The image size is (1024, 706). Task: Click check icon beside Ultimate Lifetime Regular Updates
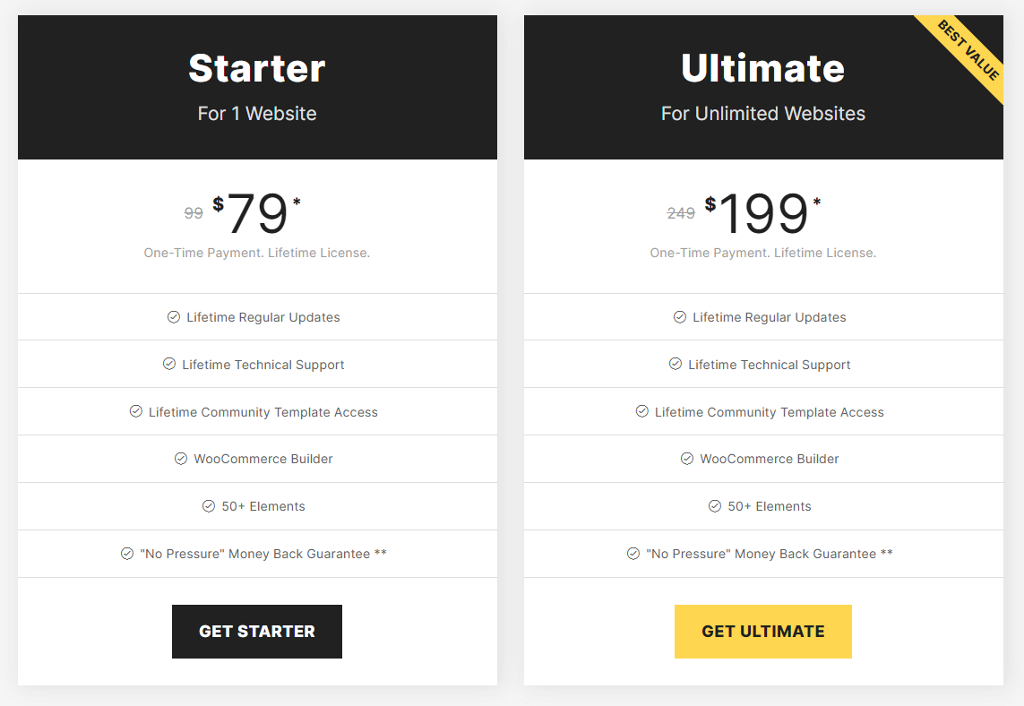coord(680,317)
